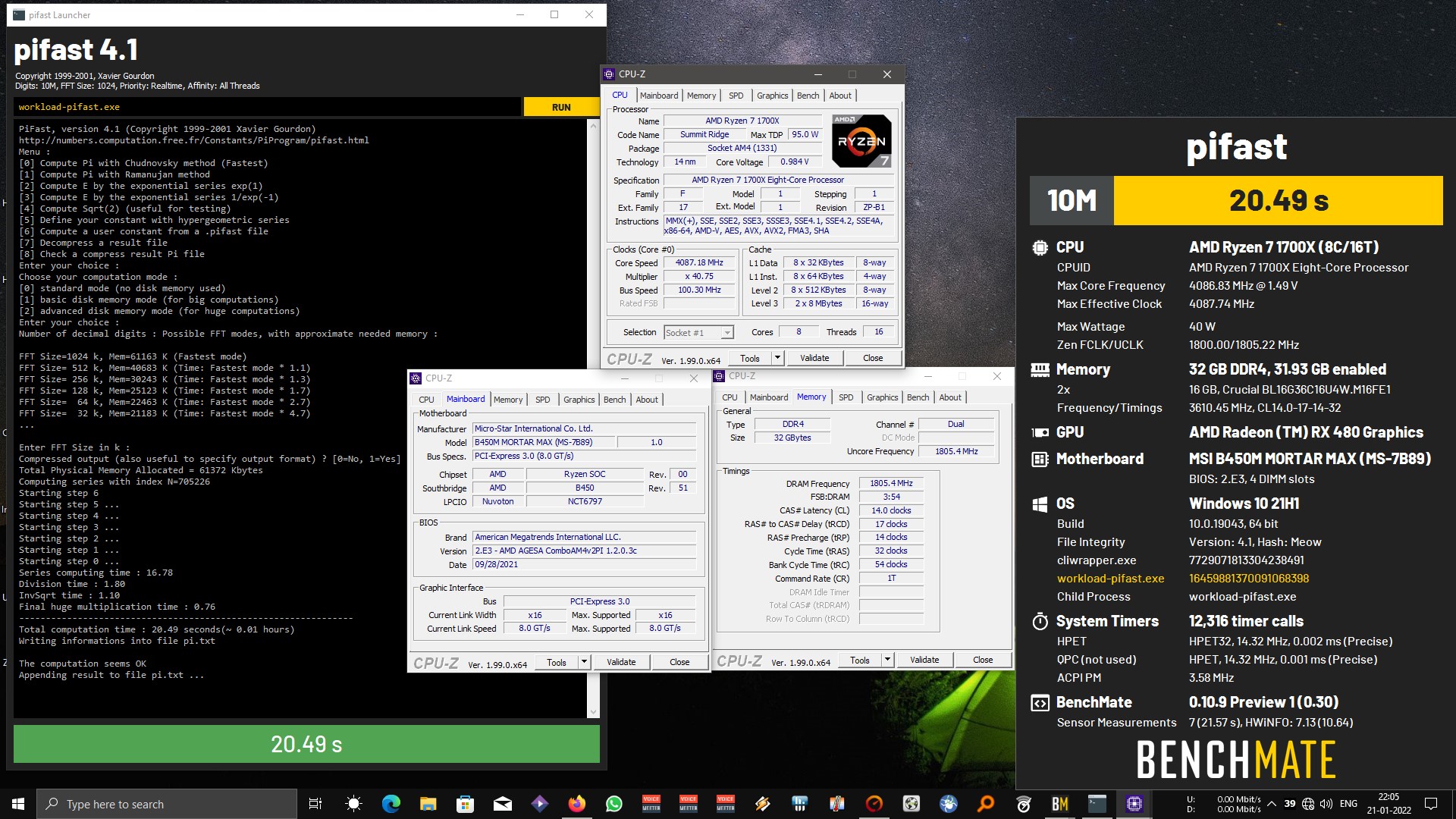Expand Tools dropdown arrow in CPU-Z Mainboard window

tap(584, 662)
